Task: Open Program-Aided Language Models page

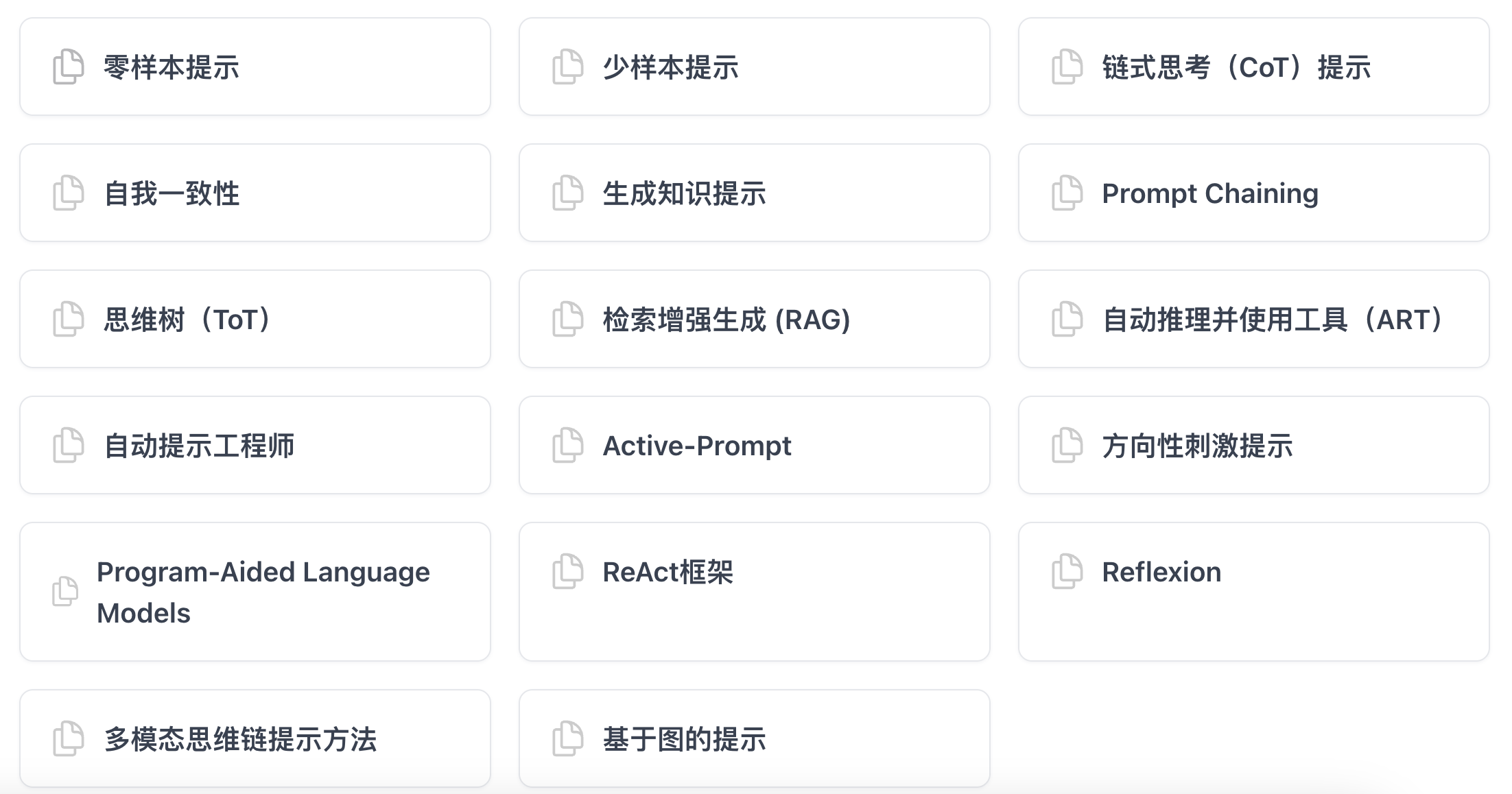Action: (263, 592)
